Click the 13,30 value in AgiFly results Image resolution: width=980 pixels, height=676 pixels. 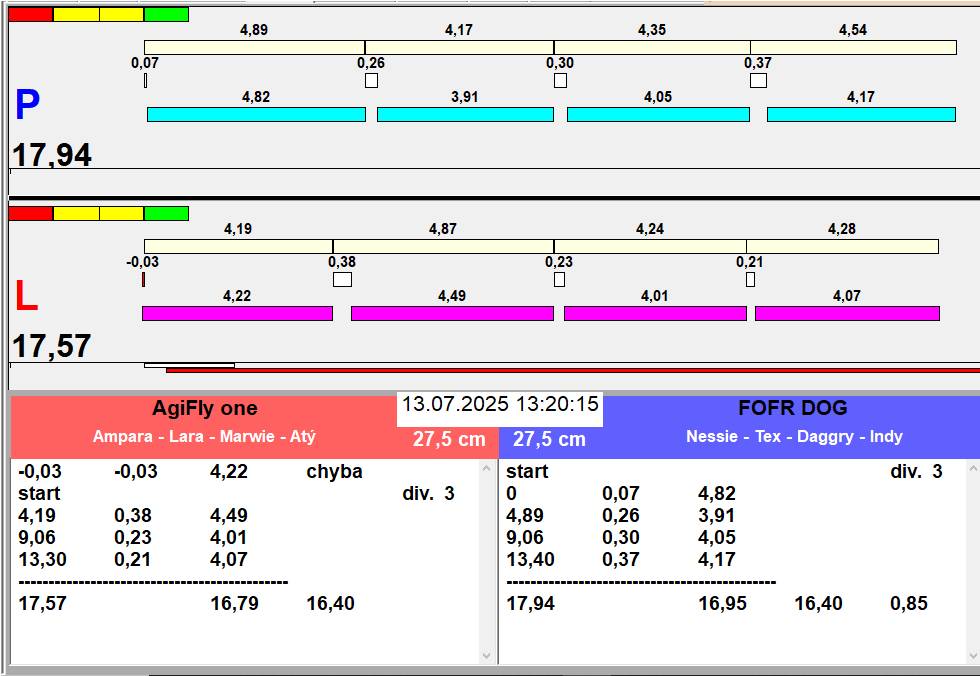pos(42,559)
